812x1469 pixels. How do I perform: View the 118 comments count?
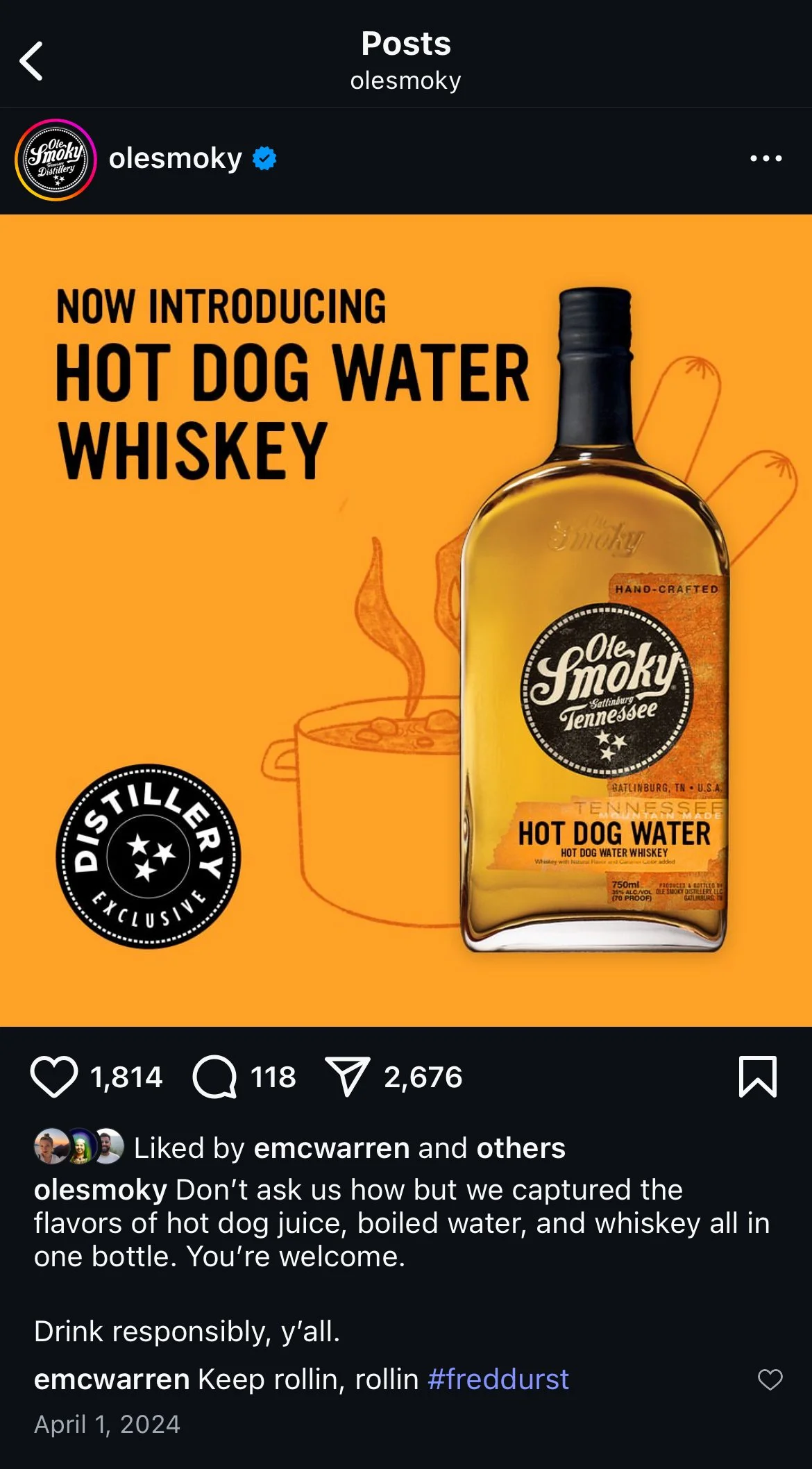tap(273, 1077)
